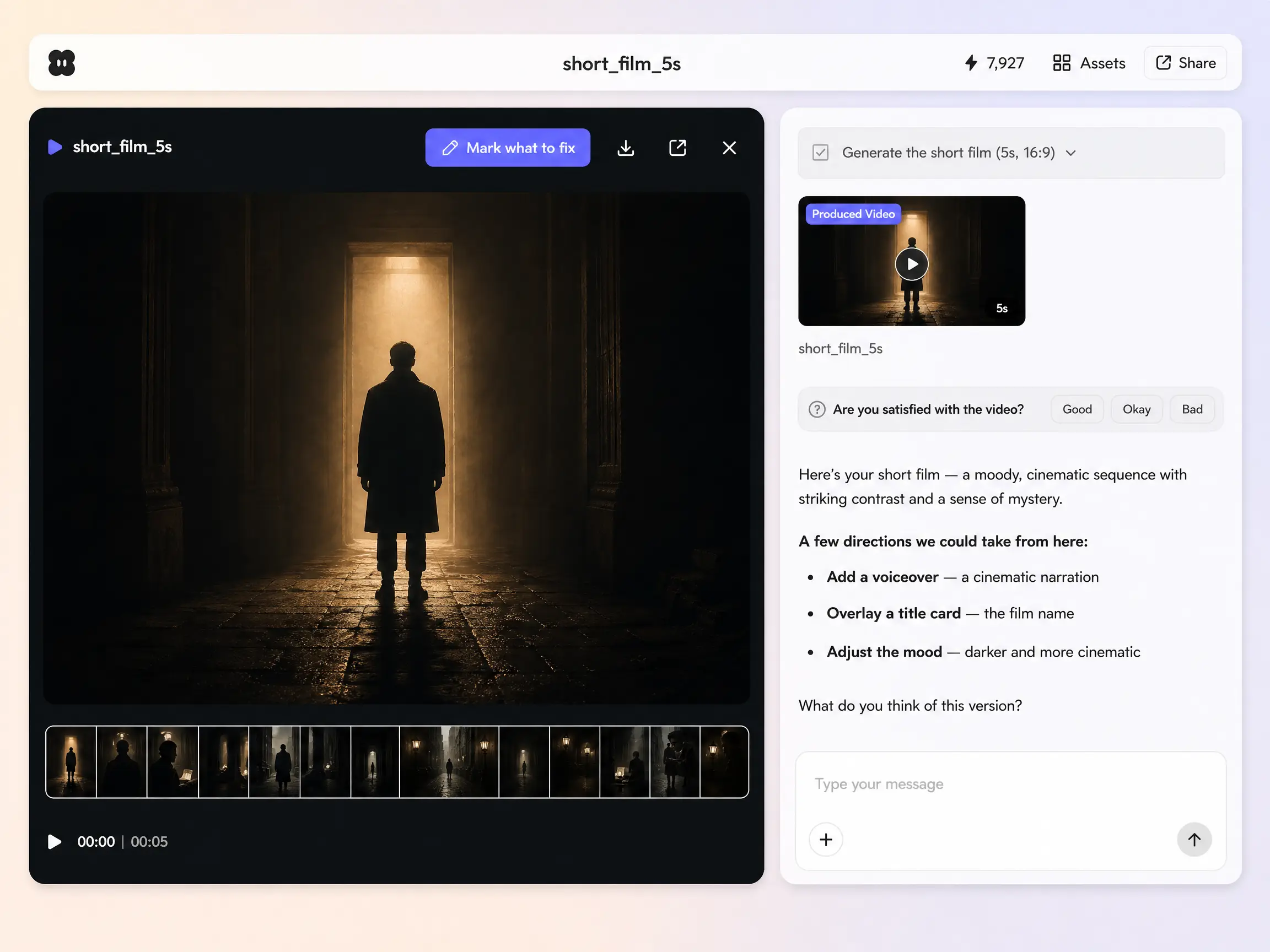Click the Share button
Viewport: 1270px width, 952px height.
click(1185, 63)
